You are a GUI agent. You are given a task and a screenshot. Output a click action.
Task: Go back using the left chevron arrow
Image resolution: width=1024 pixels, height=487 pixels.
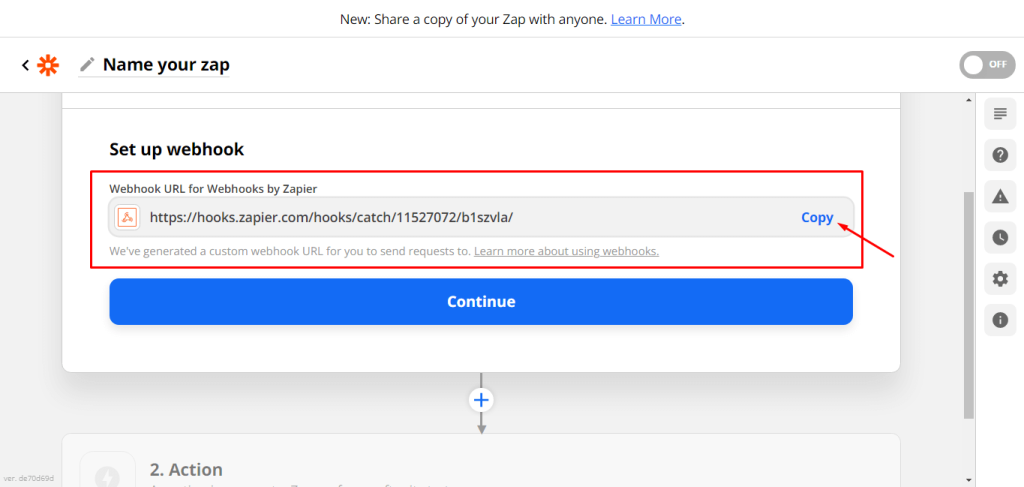tap(25, 65)
